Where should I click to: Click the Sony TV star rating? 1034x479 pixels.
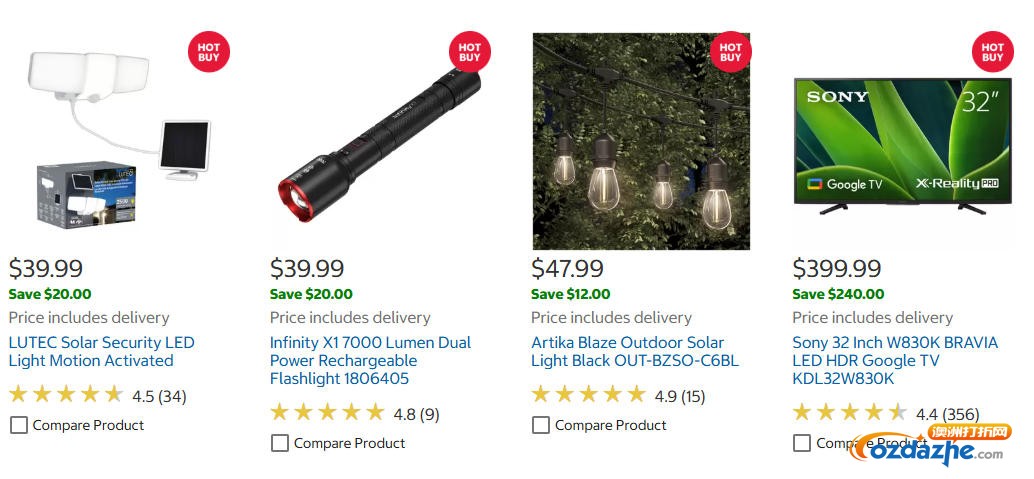tap(849, 413)
